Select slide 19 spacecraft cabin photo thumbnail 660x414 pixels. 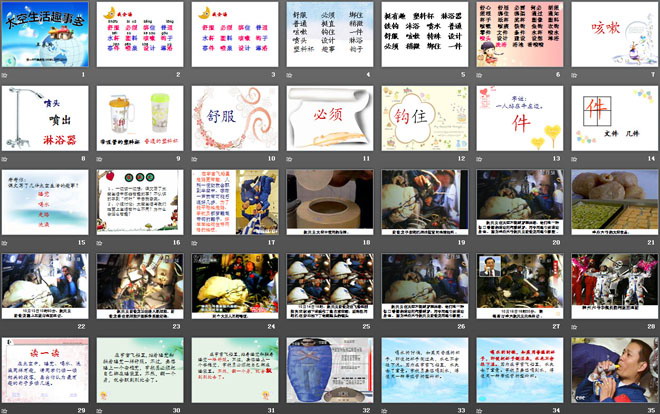pos(425,202)
